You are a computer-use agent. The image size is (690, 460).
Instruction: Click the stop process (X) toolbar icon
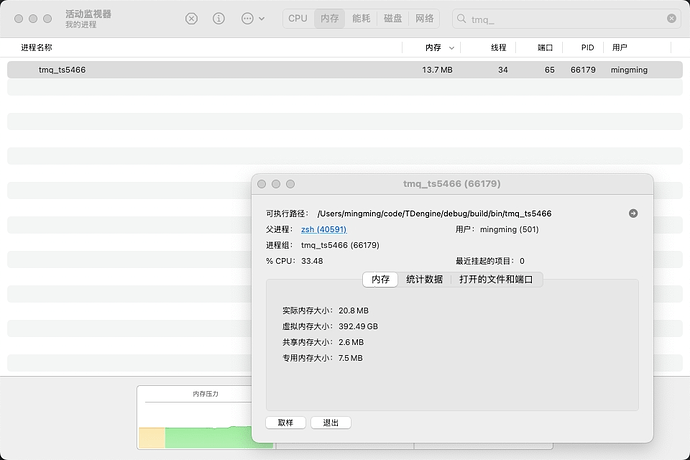tap(192, 19)
